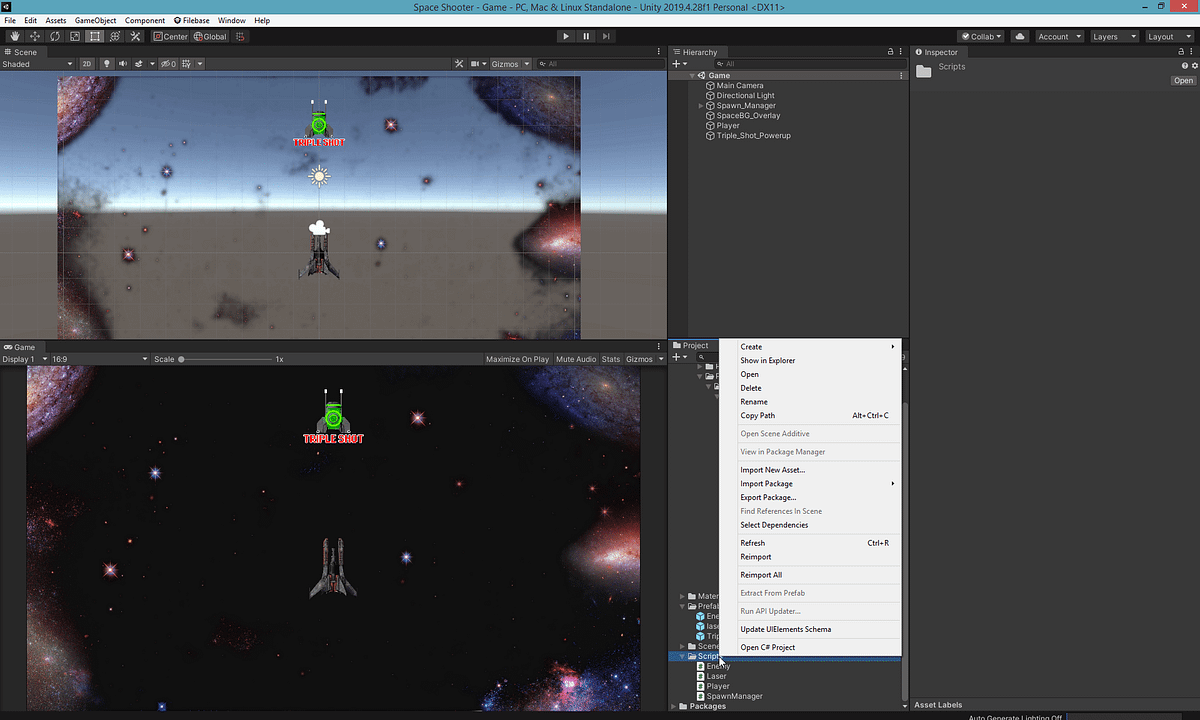This screenshot has height=720, width=1200.
Task: Click the Play button
Action: tap(565, 36)
